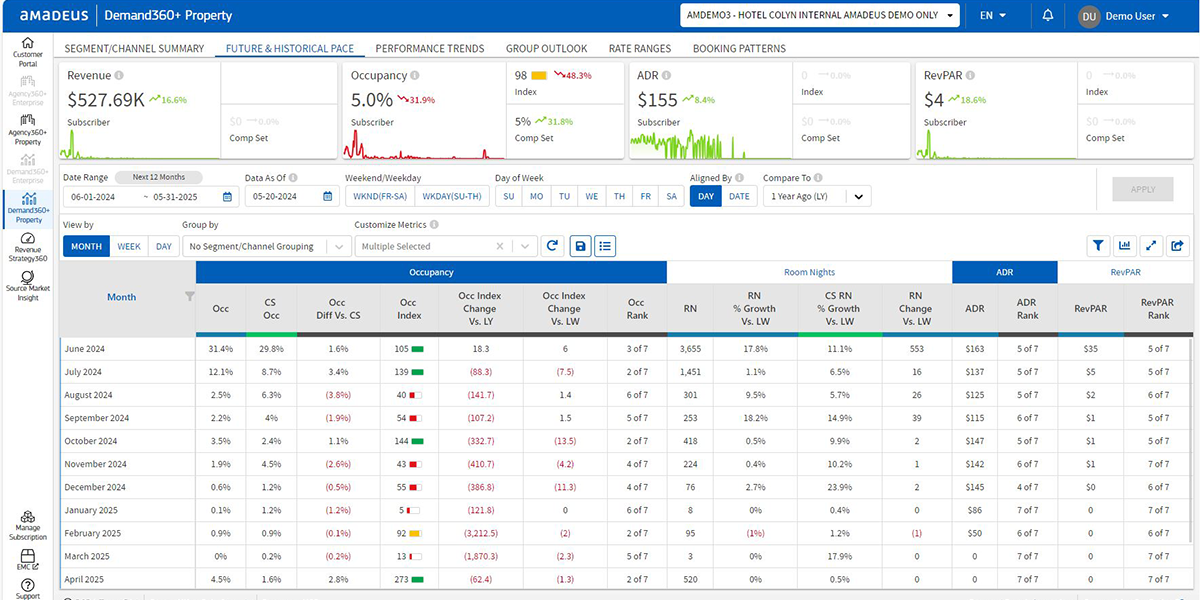Expand the table to fullscreen with the arrows icon
This screenshot has height=600, width=1200.
coord(1151,245)
